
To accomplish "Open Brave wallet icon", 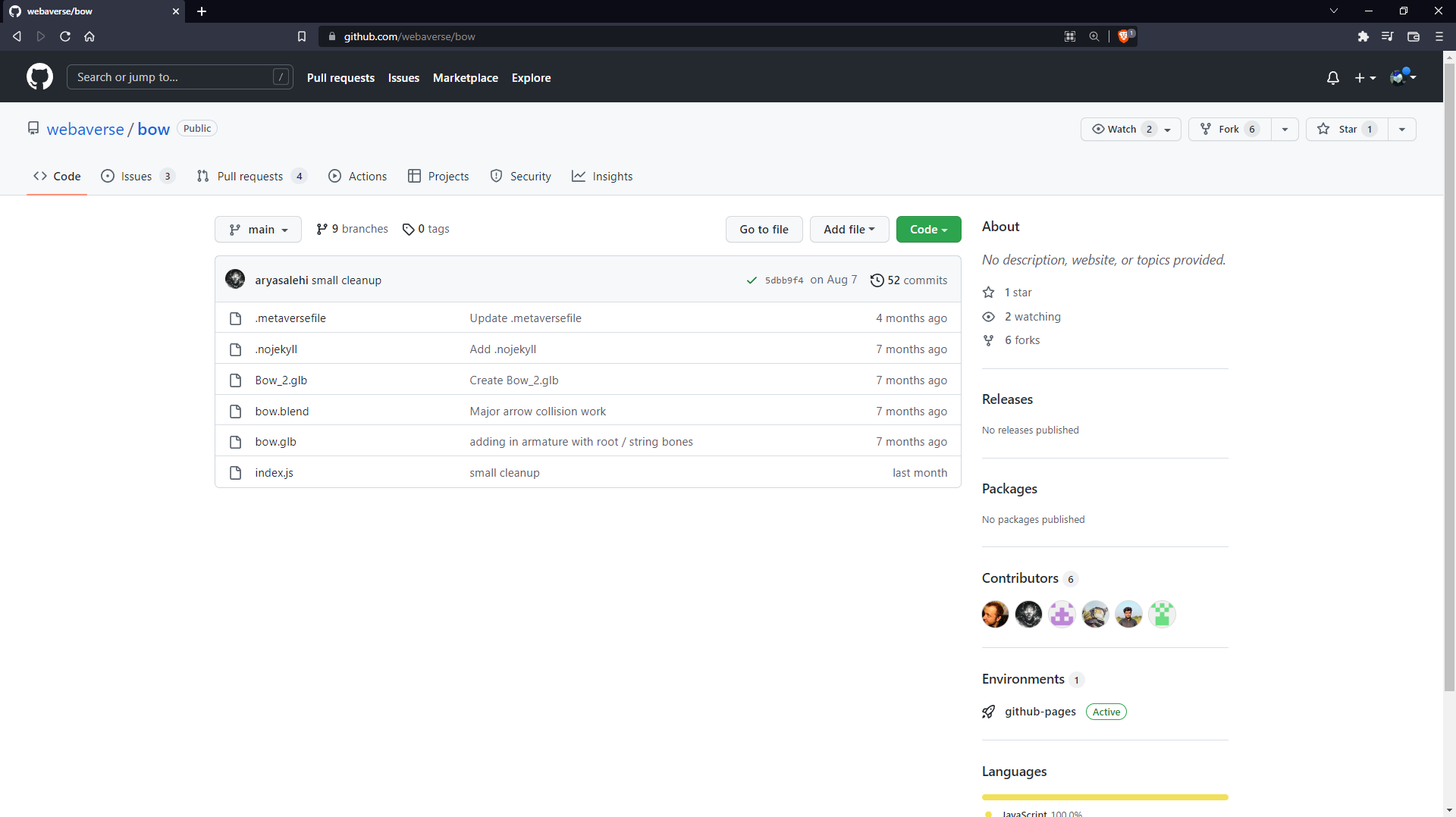I will click(1414, 36).
